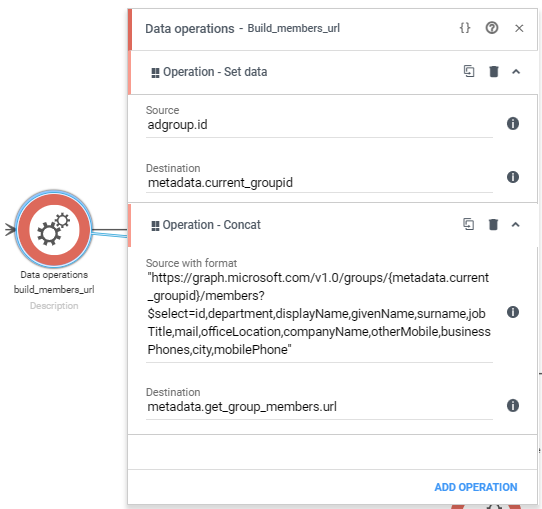Screen dimensions: 542x509
Task: Close the Data operations panel
Action: 519,28
